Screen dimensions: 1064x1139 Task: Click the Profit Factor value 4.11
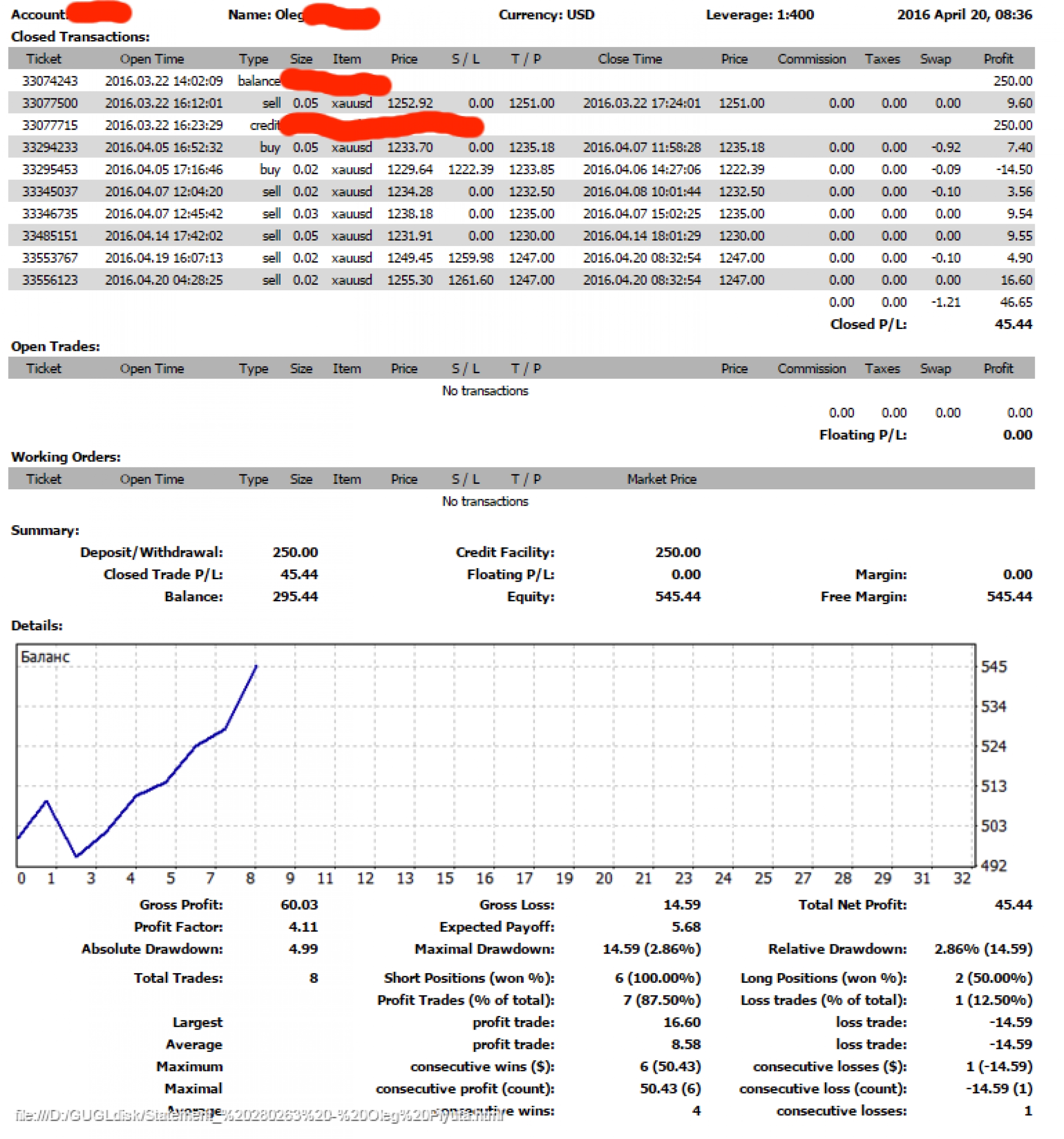303,927
